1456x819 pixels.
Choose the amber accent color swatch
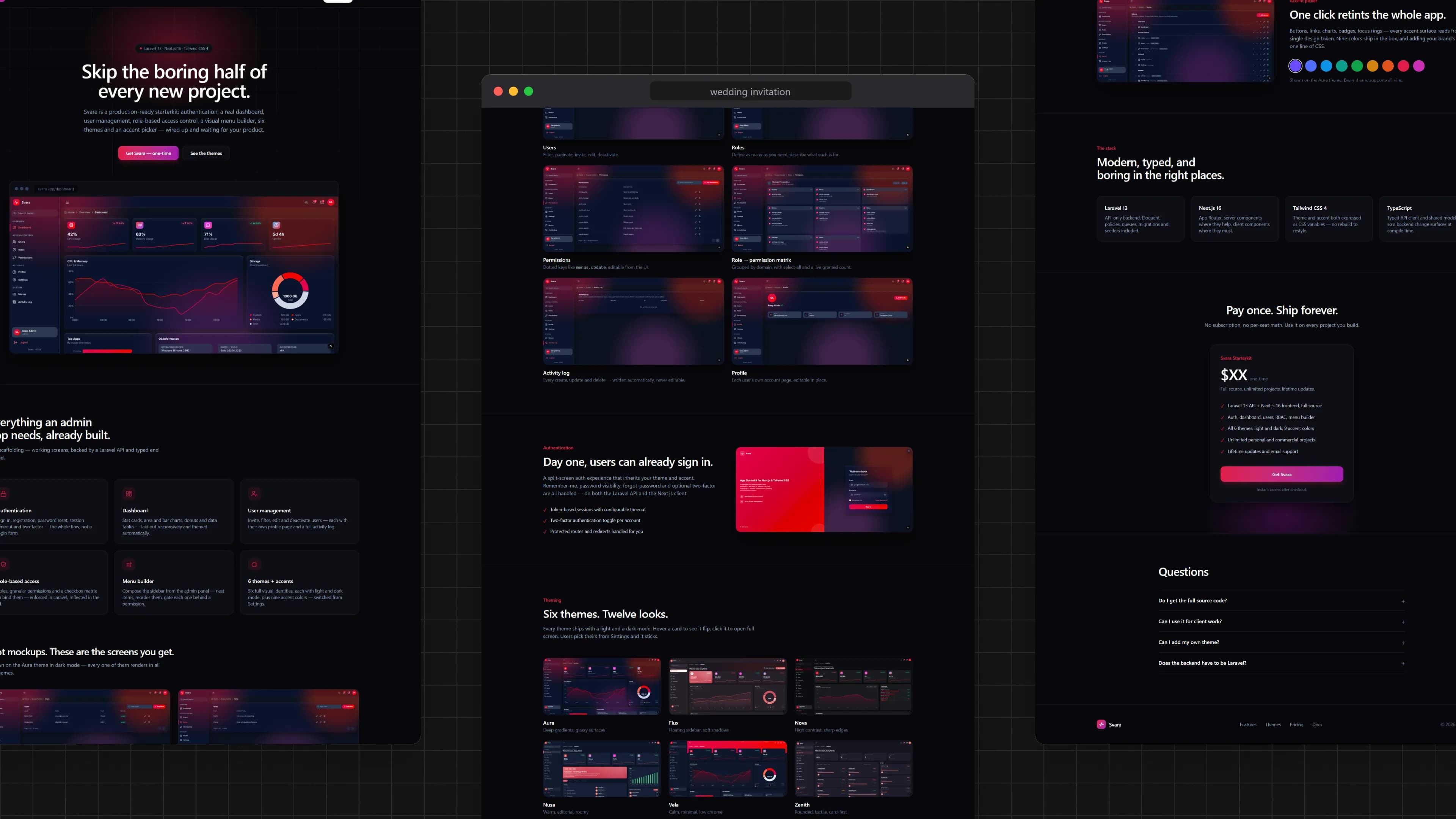[1372, 66]
